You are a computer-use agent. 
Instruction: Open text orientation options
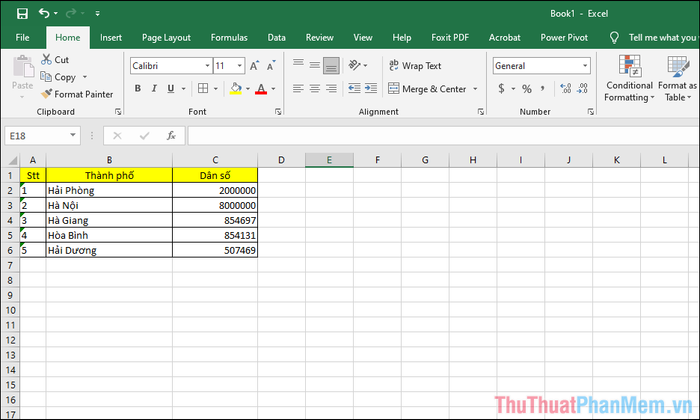[x=358, y=65]
